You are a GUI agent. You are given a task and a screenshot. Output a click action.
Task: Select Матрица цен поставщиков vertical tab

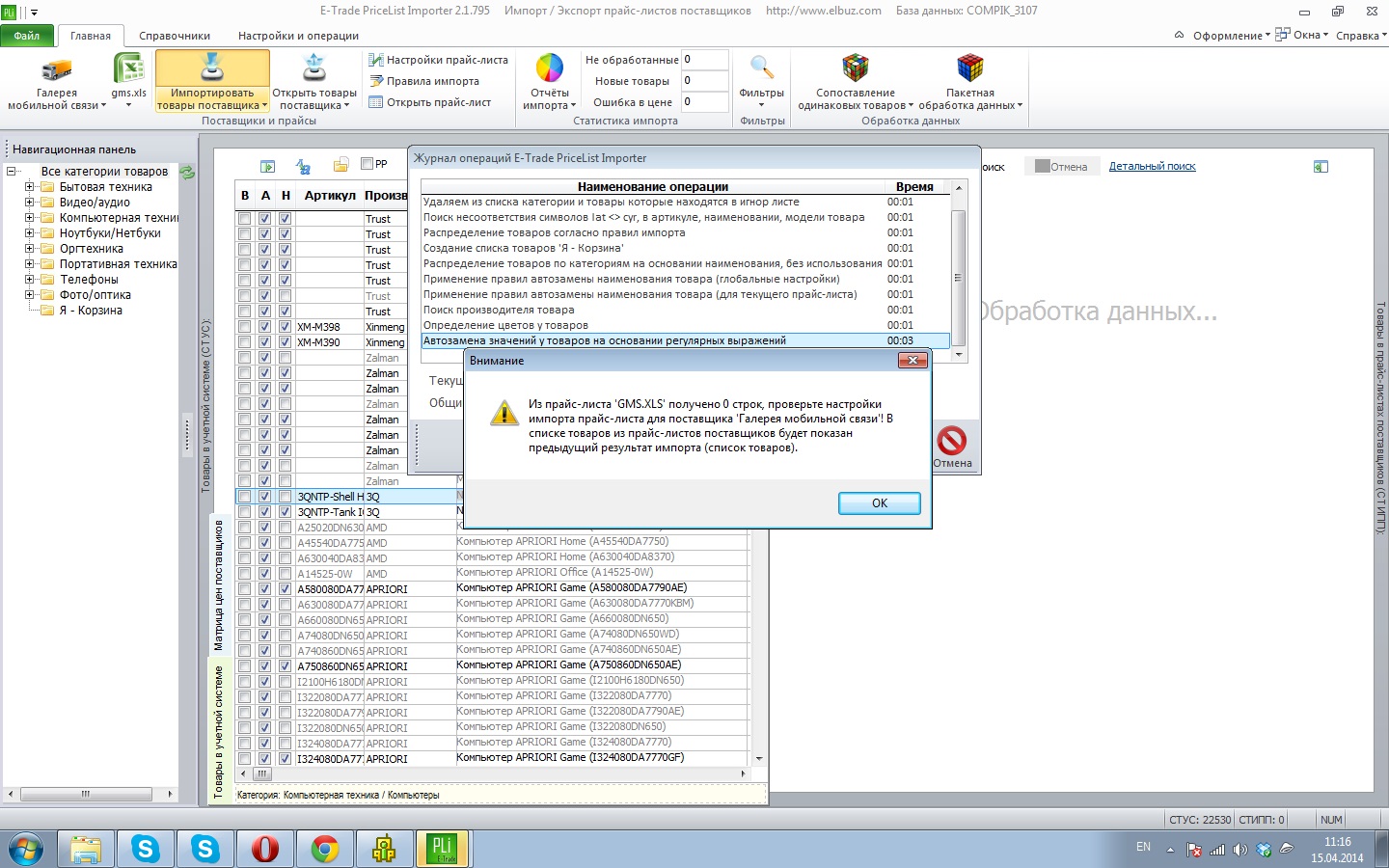coord(219,585)
